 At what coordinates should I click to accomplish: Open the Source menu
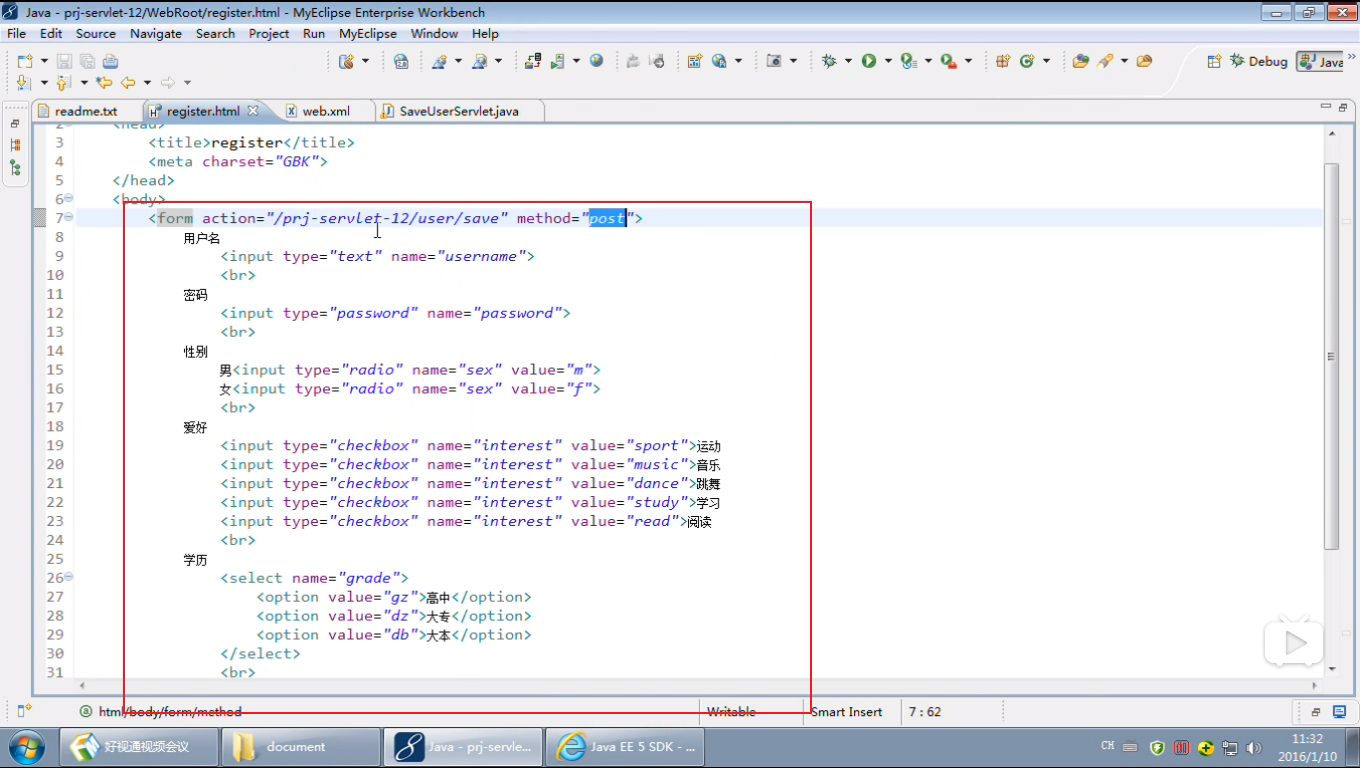click(96, 33)
